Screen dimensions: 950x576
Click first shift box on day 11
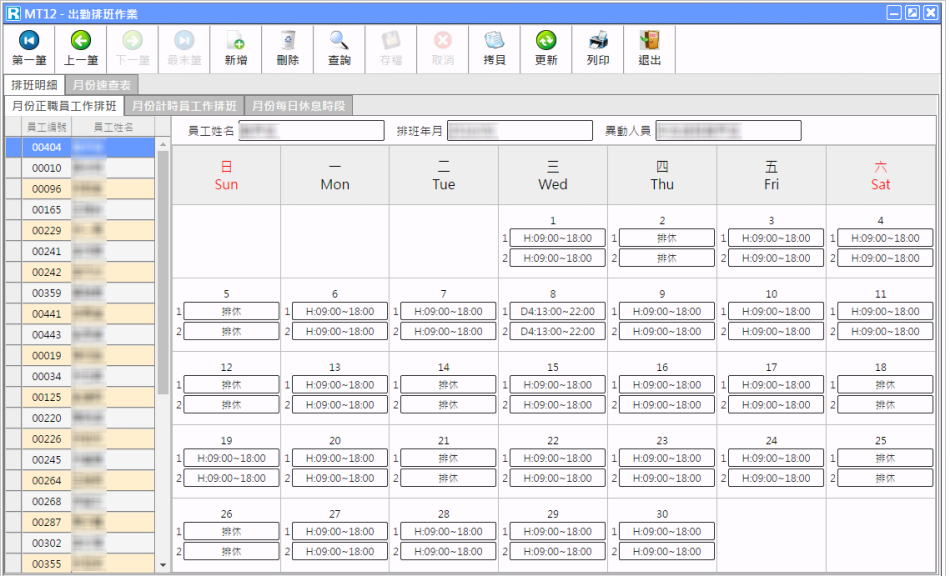[x=885, y=311]
